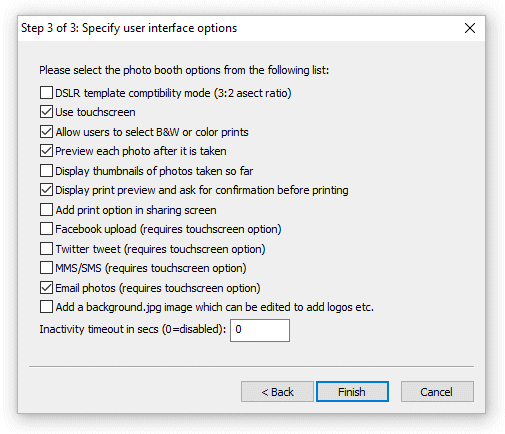Enable DSLR template compatibility mode checkbox
505x434 pixels.
point(46,93)
